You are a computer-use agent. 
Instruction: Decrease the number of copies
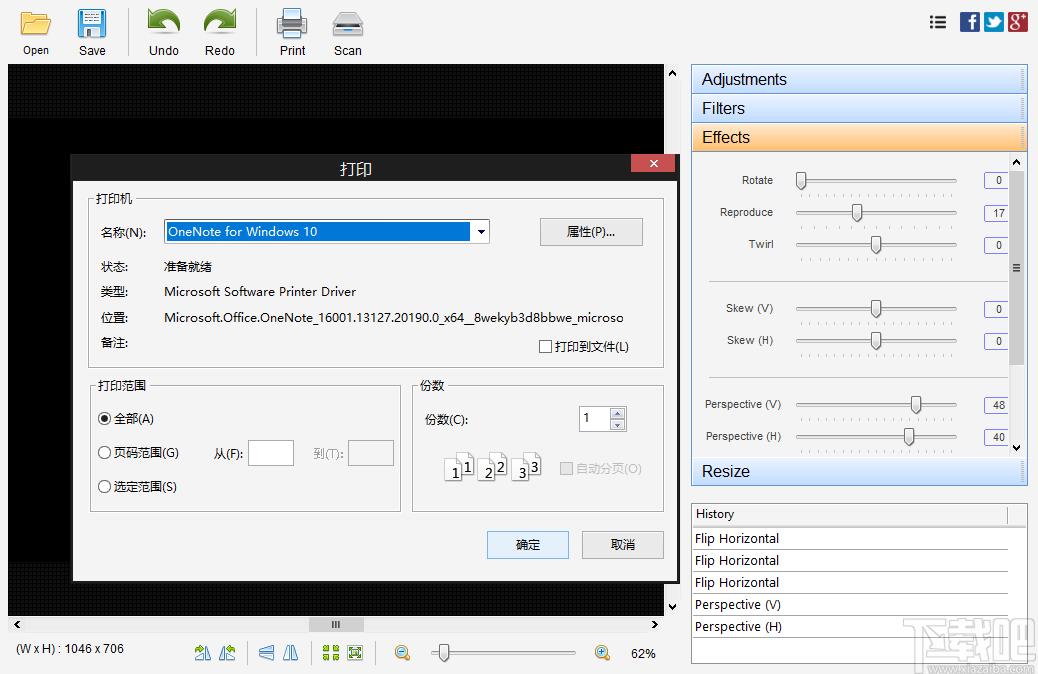pos(617,424)
